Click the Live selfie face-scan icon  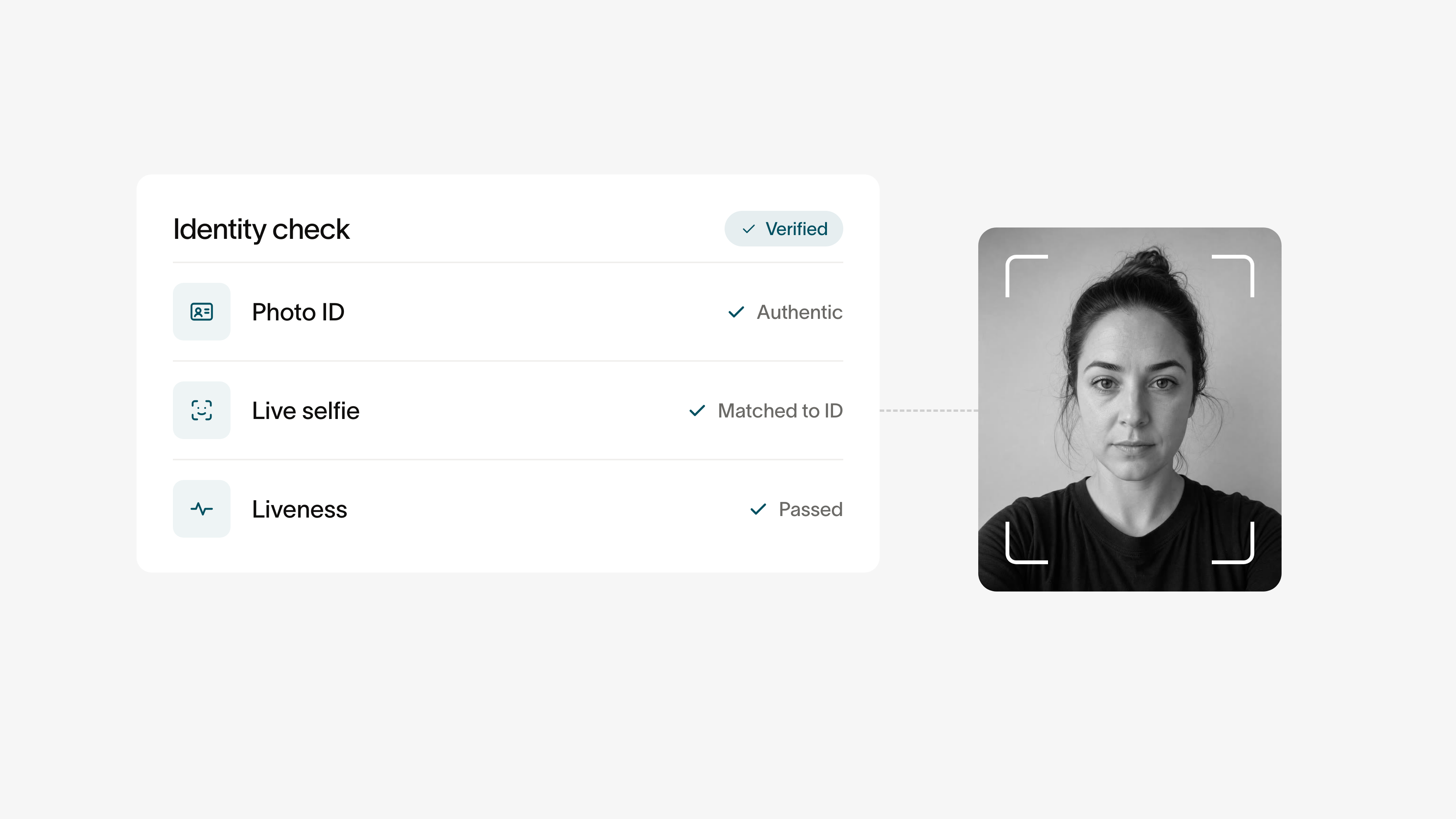click(x=201, y=410)
